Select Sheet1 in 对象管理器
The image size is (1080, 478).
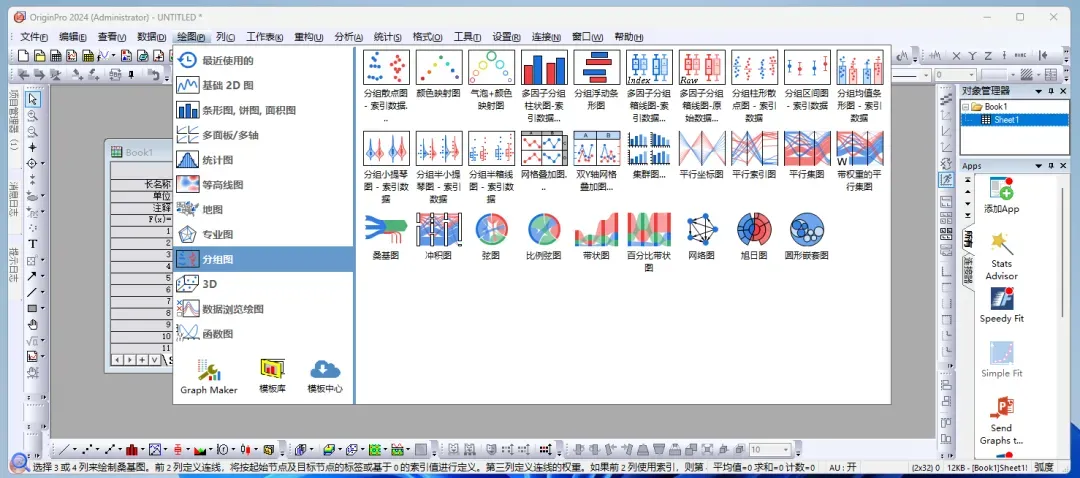tap(1006, 120)
